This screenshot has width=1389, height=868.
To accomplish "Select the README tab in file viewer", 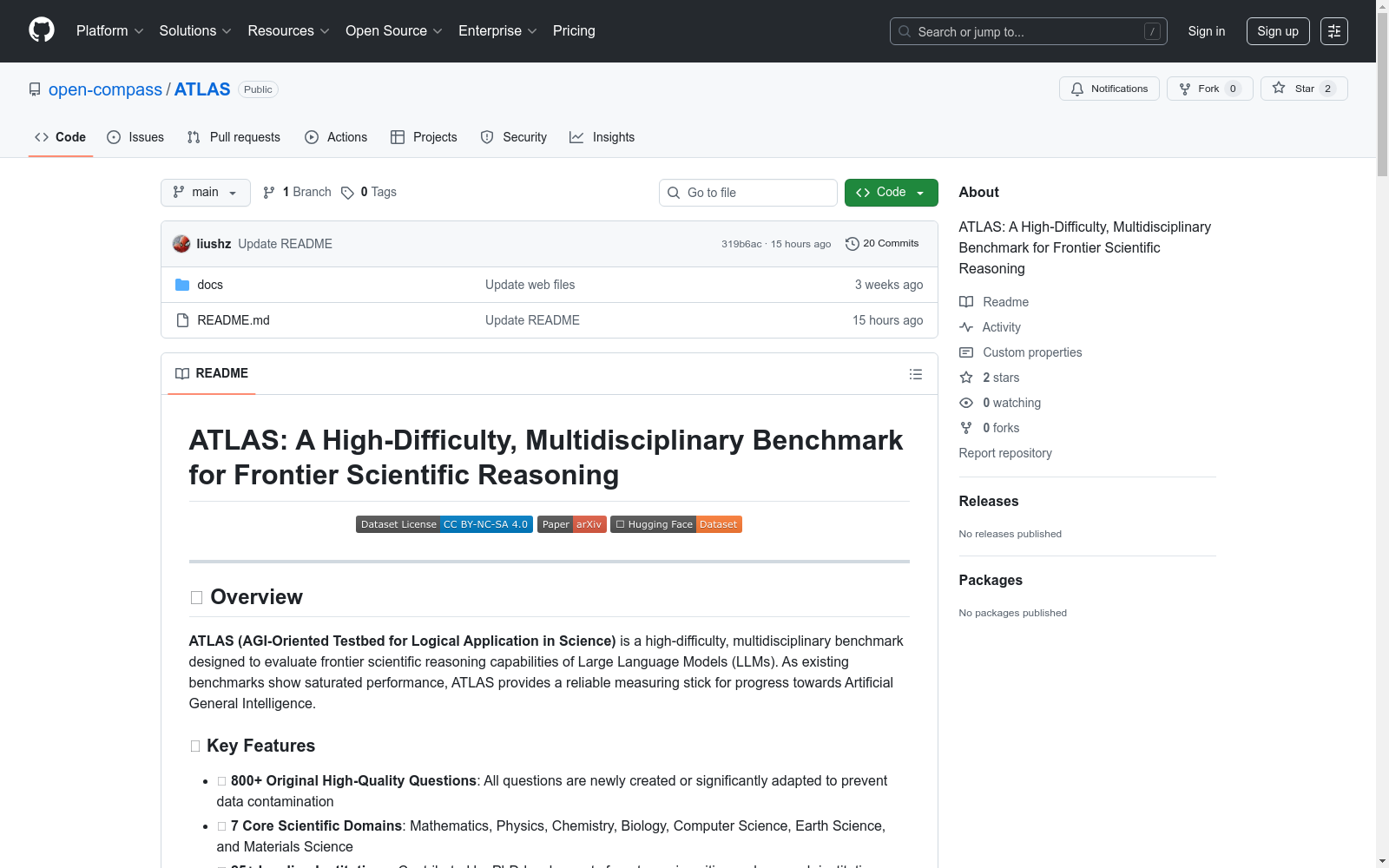I will pos(212,373).
